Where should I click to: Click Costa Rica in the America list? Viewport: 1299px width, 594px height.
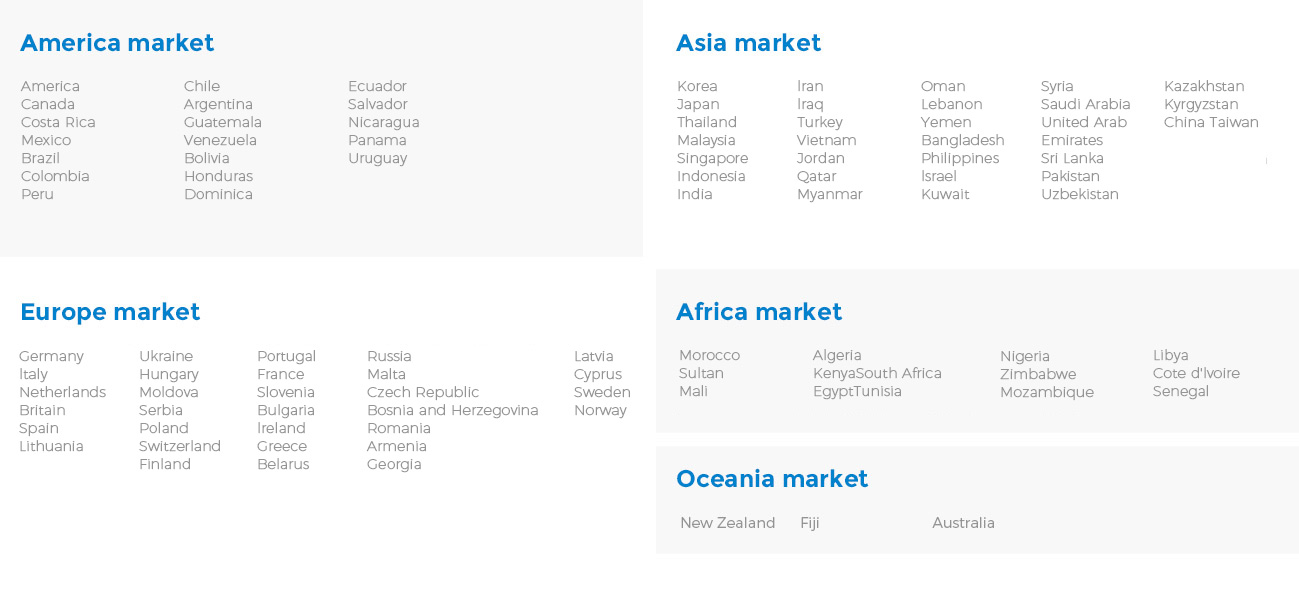click(x=58, y=122)
